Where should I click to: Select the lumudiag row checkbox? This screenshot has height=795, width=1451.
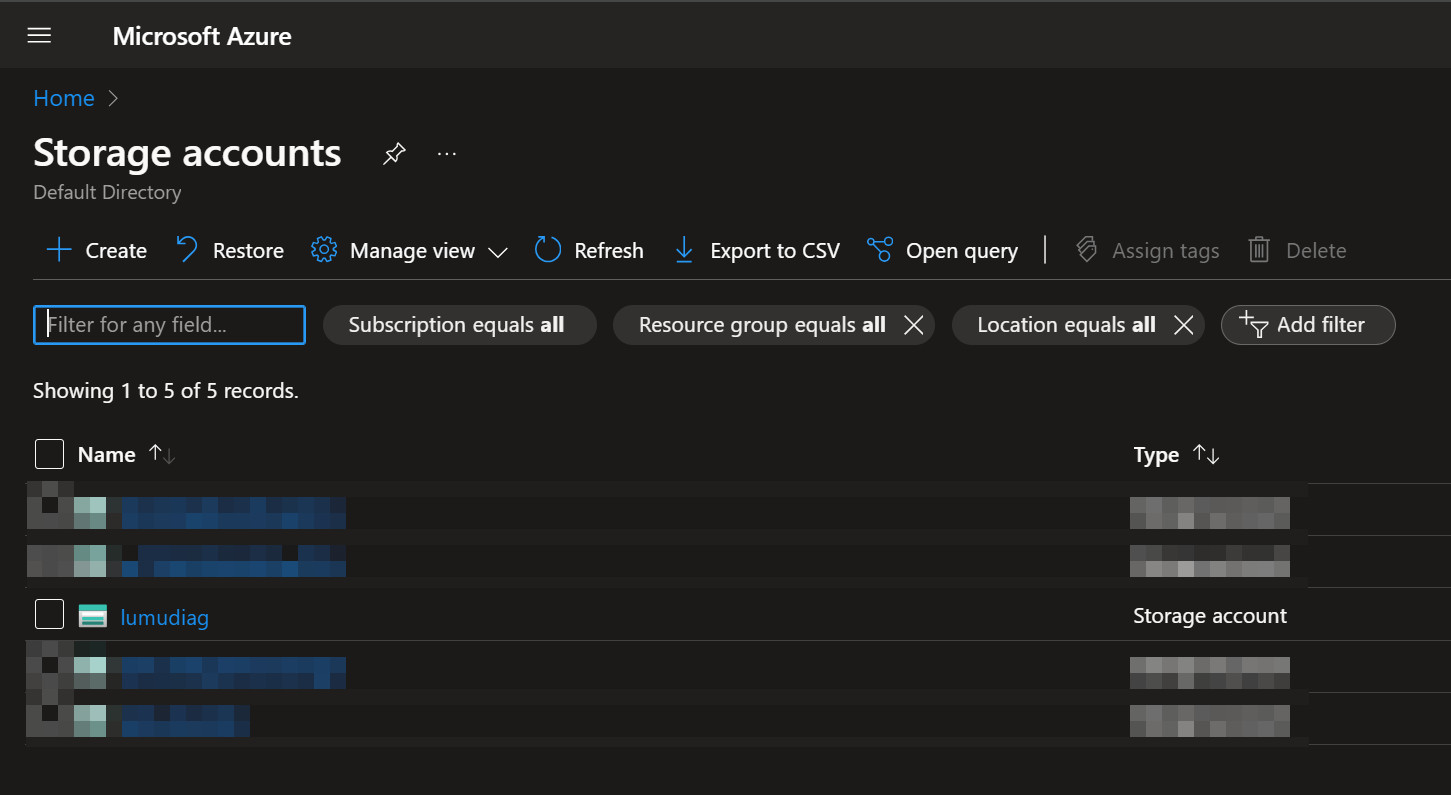[x=49, y=614]
